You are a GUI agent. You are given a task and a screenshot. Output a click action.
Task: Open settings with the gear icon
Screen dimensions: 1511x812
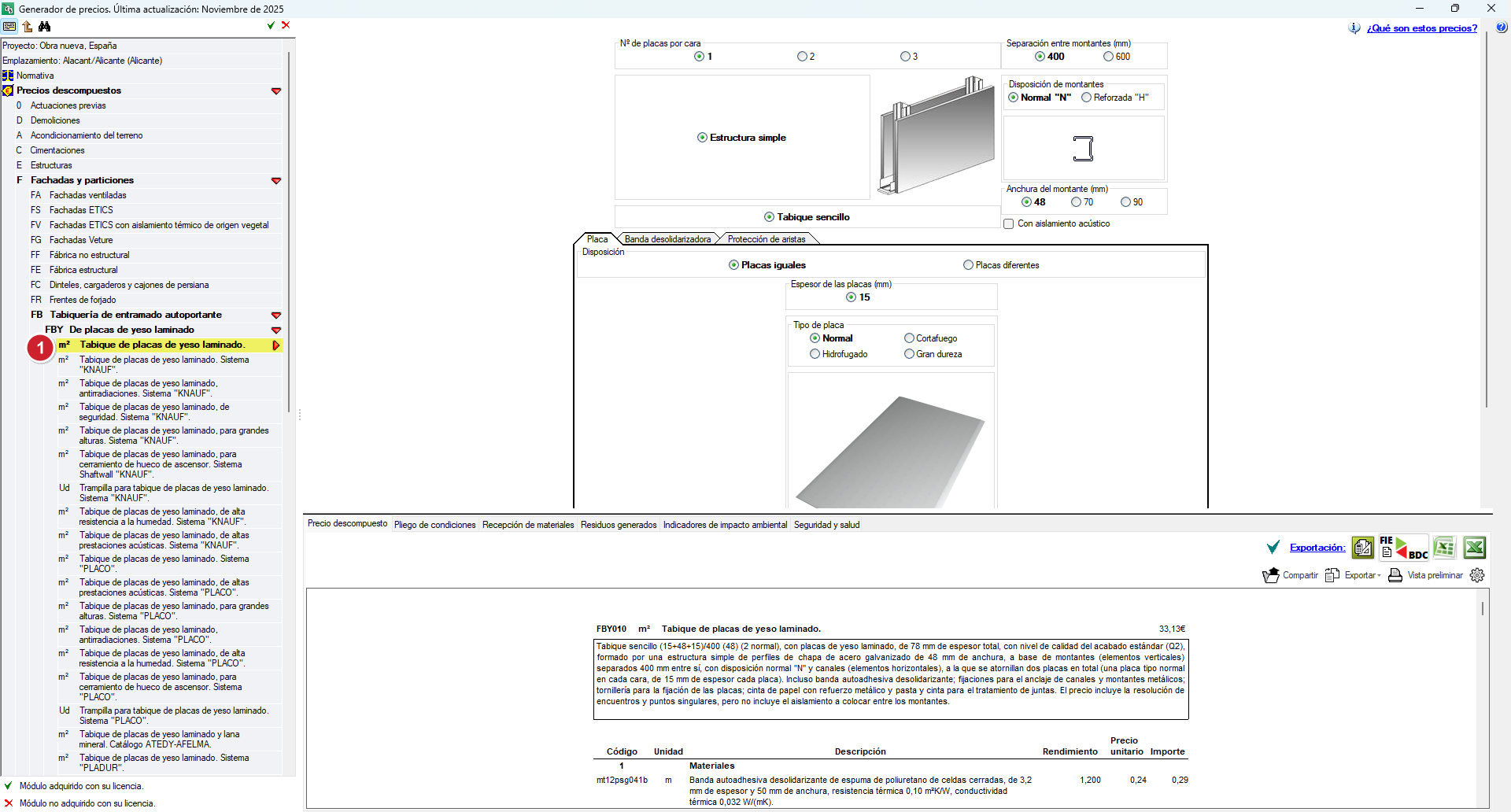point(1477,575)
